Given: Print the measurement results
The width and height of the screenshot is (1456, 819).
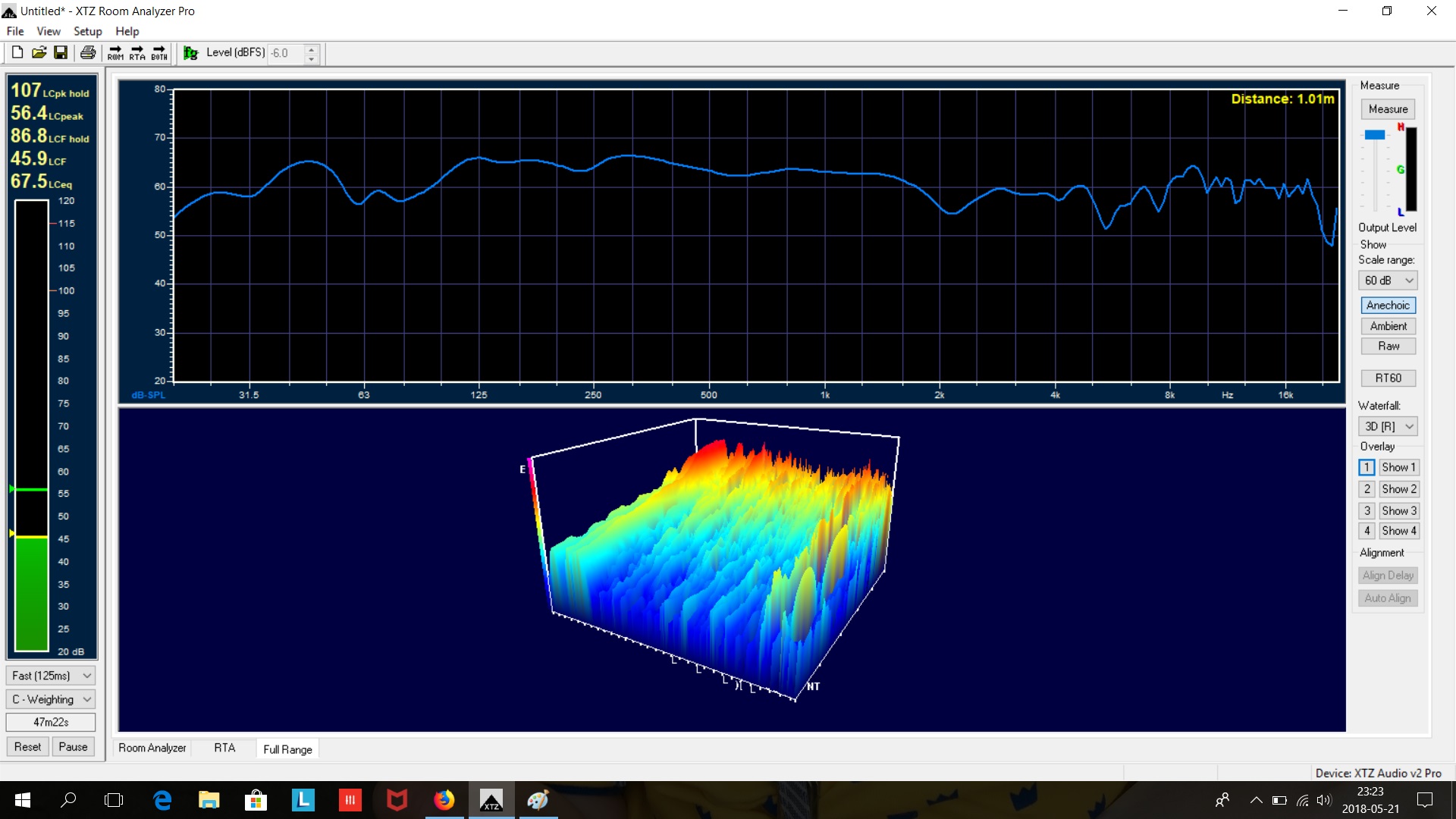Looking at the screenshot, I should click(x=88, y=52).
